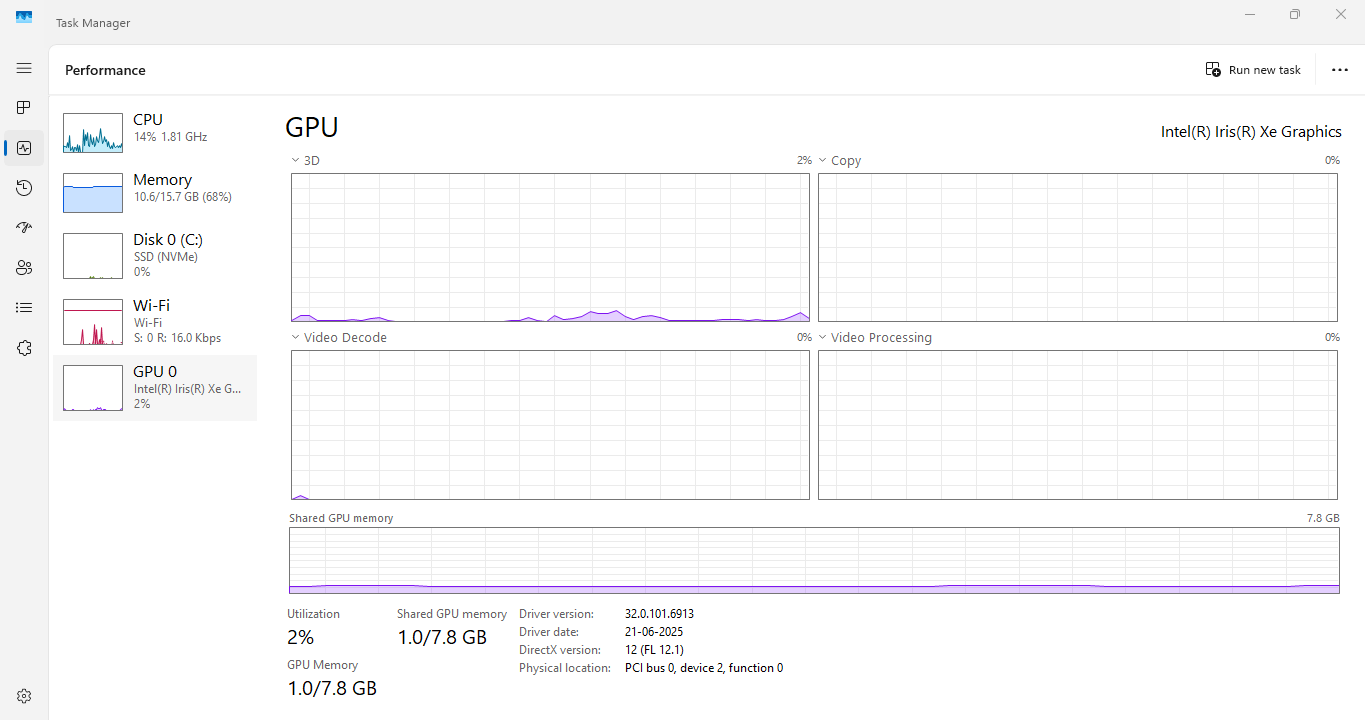Open the navigation hamburger menu

(x=24, y=68)
